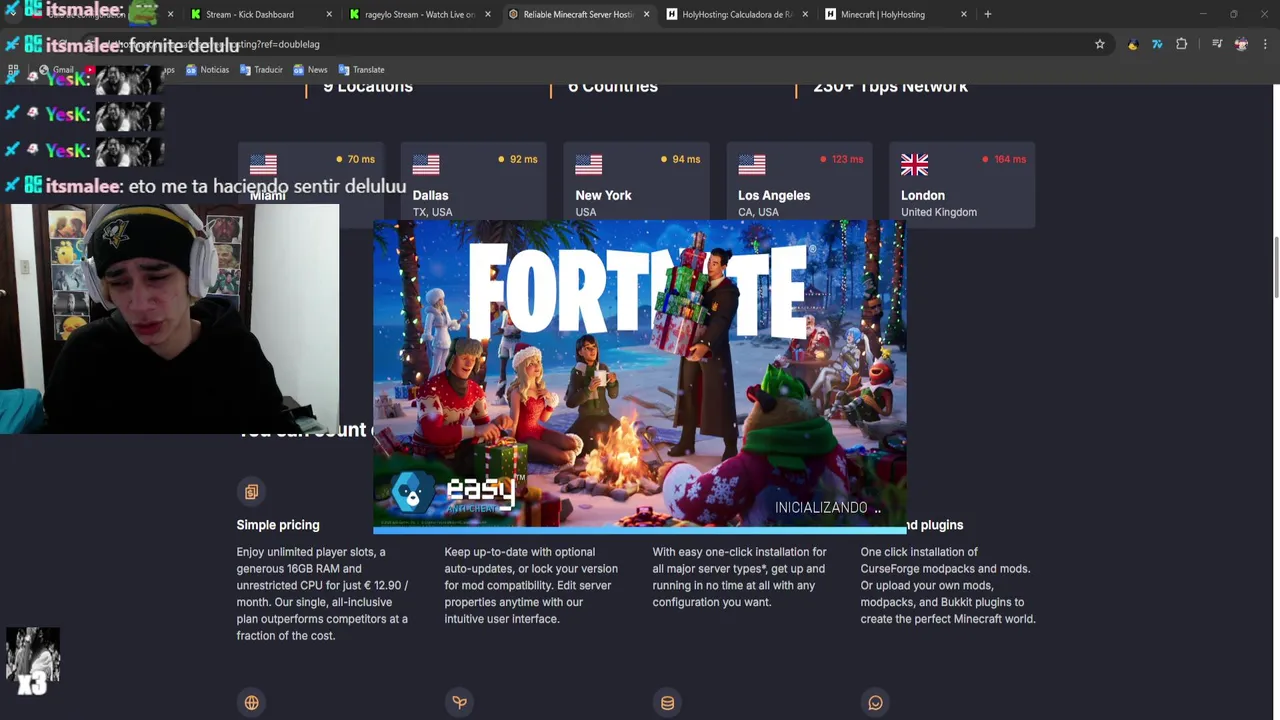Click the x3 emote thumbnail overlay

33,661
